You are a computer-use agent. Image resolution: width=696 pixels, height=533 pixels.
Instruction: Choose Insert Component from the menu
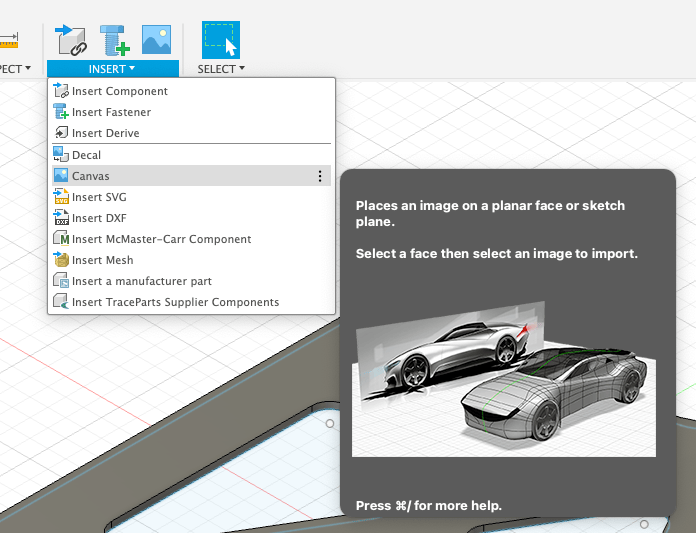pyautogui.click(x=119, y=91)
